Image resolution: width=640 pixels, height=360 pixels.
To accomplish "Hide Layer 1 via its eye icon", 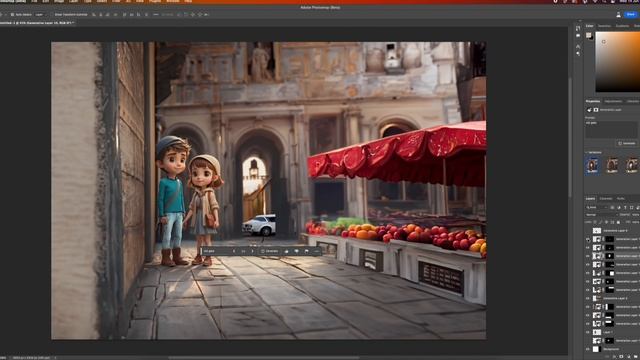I will (x=588, y=332).
